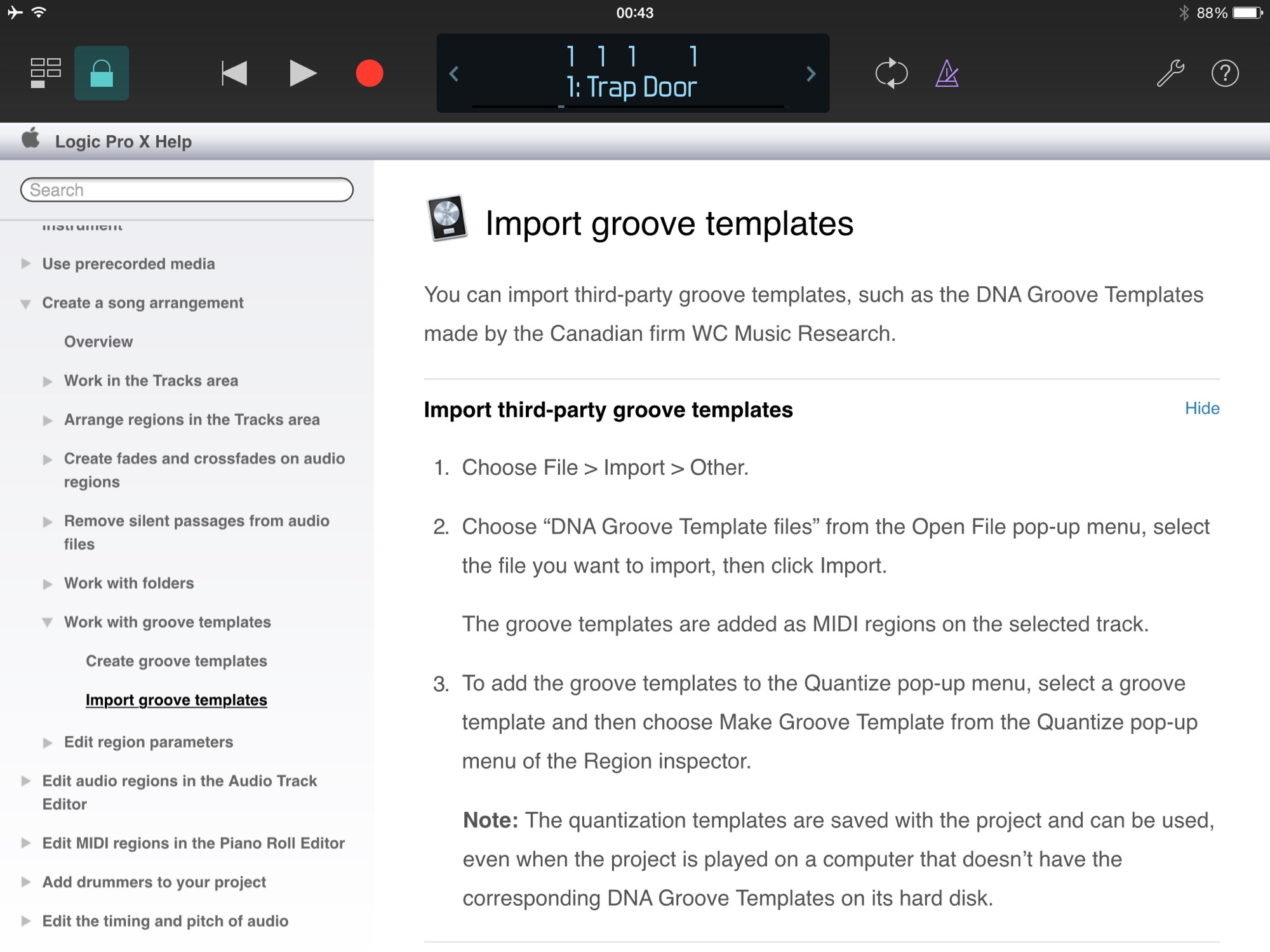Tap the LCD display showing Trap Door

[632, 73]
